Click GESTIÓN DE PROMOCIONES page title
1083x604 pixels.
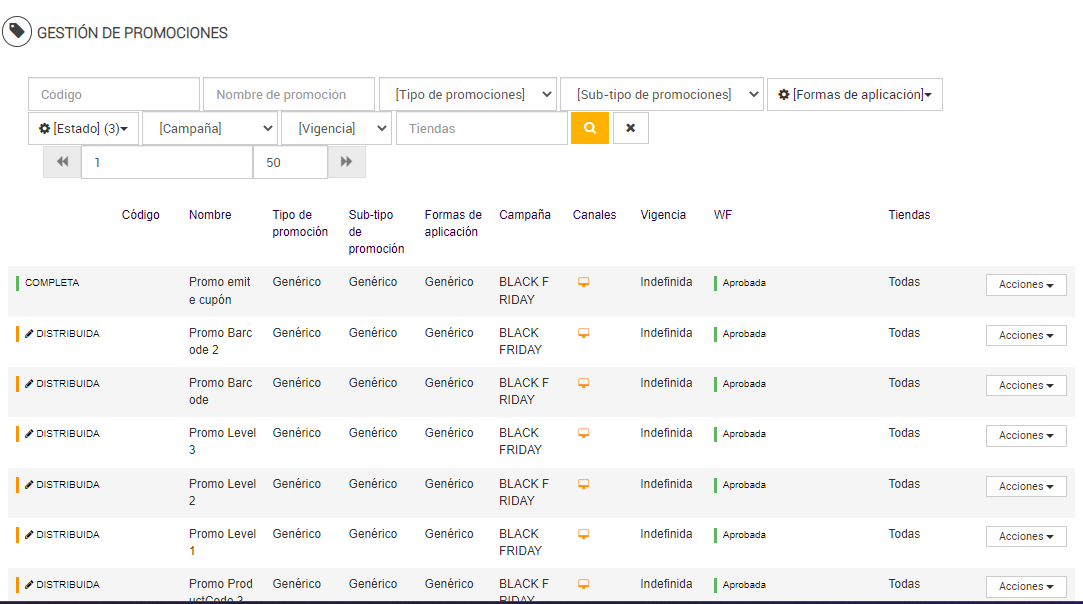[x=132, y=32]
